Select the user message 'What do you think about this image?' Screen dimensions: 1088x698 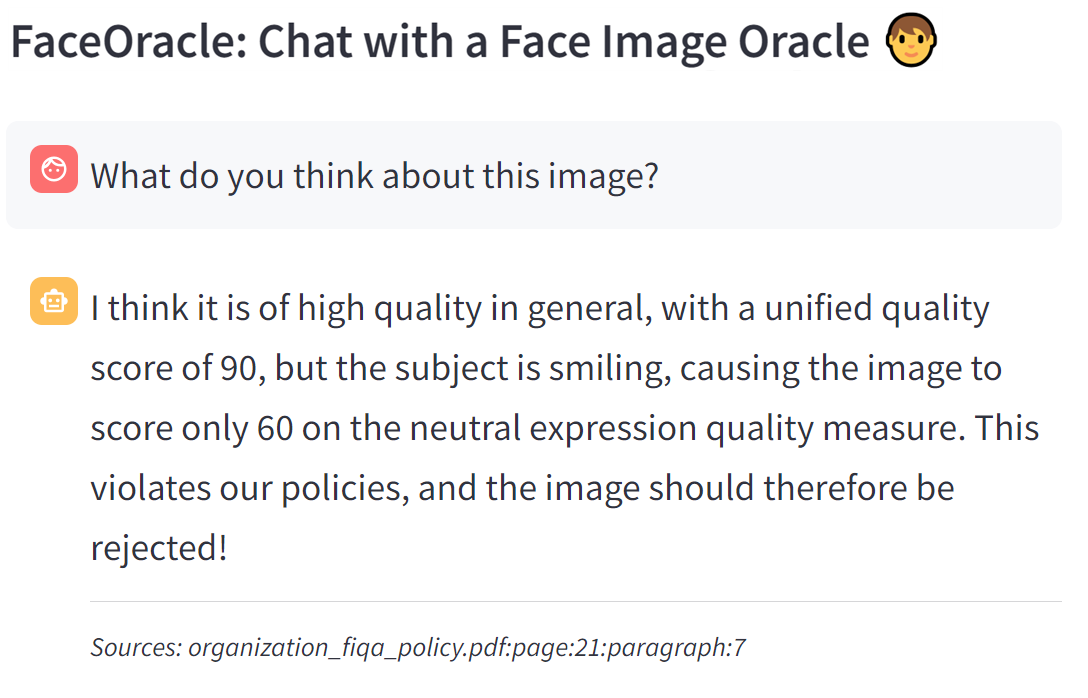[374, 176]
